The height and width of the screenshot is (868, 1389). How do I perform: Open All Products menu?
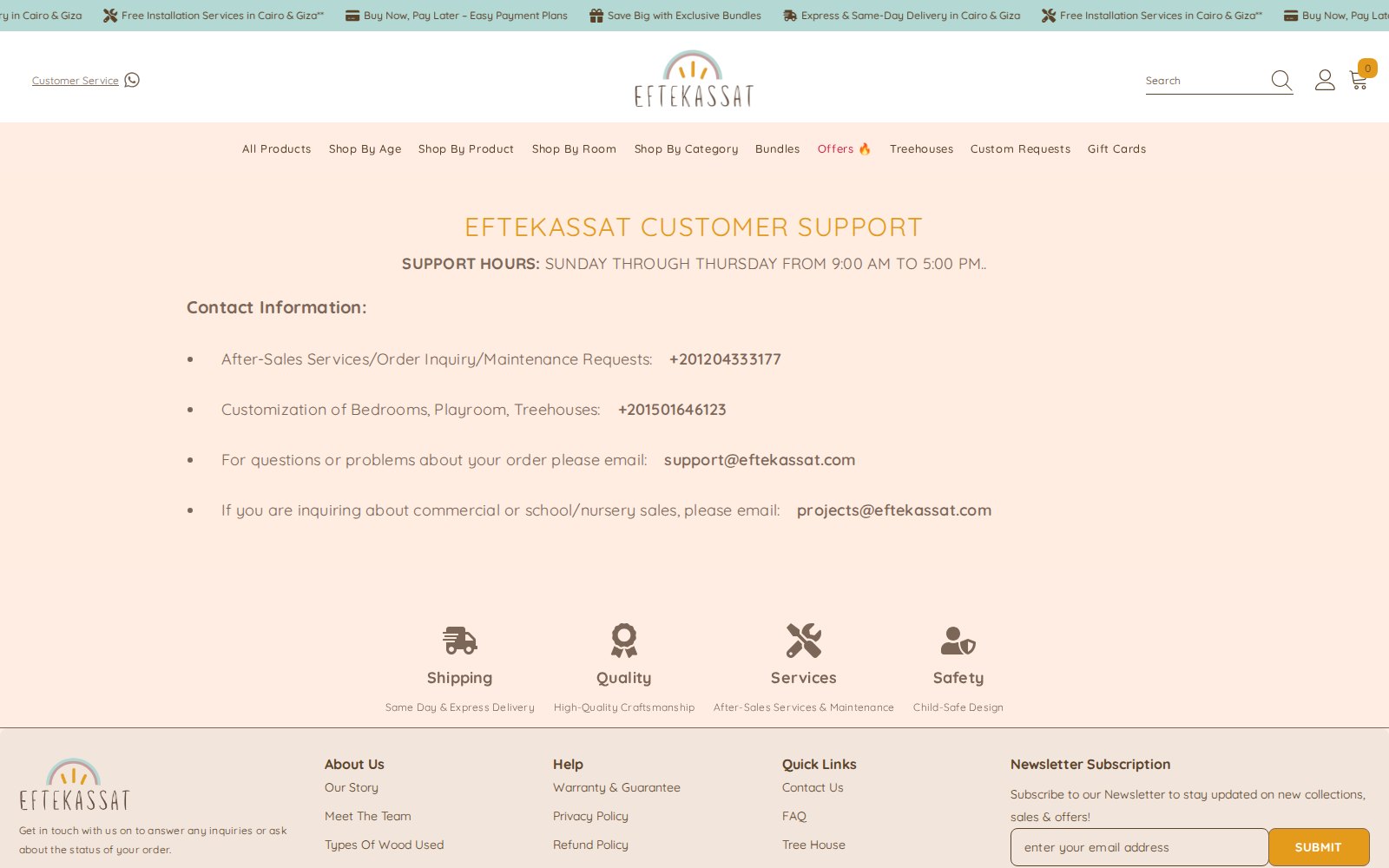pos(276,149)
